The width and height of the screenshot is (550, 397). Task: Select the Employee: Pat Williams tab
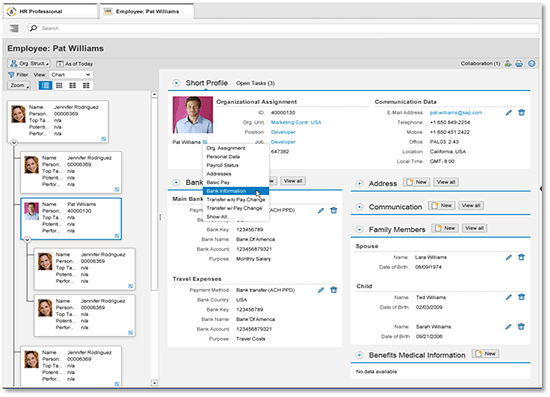pos(147,11)
